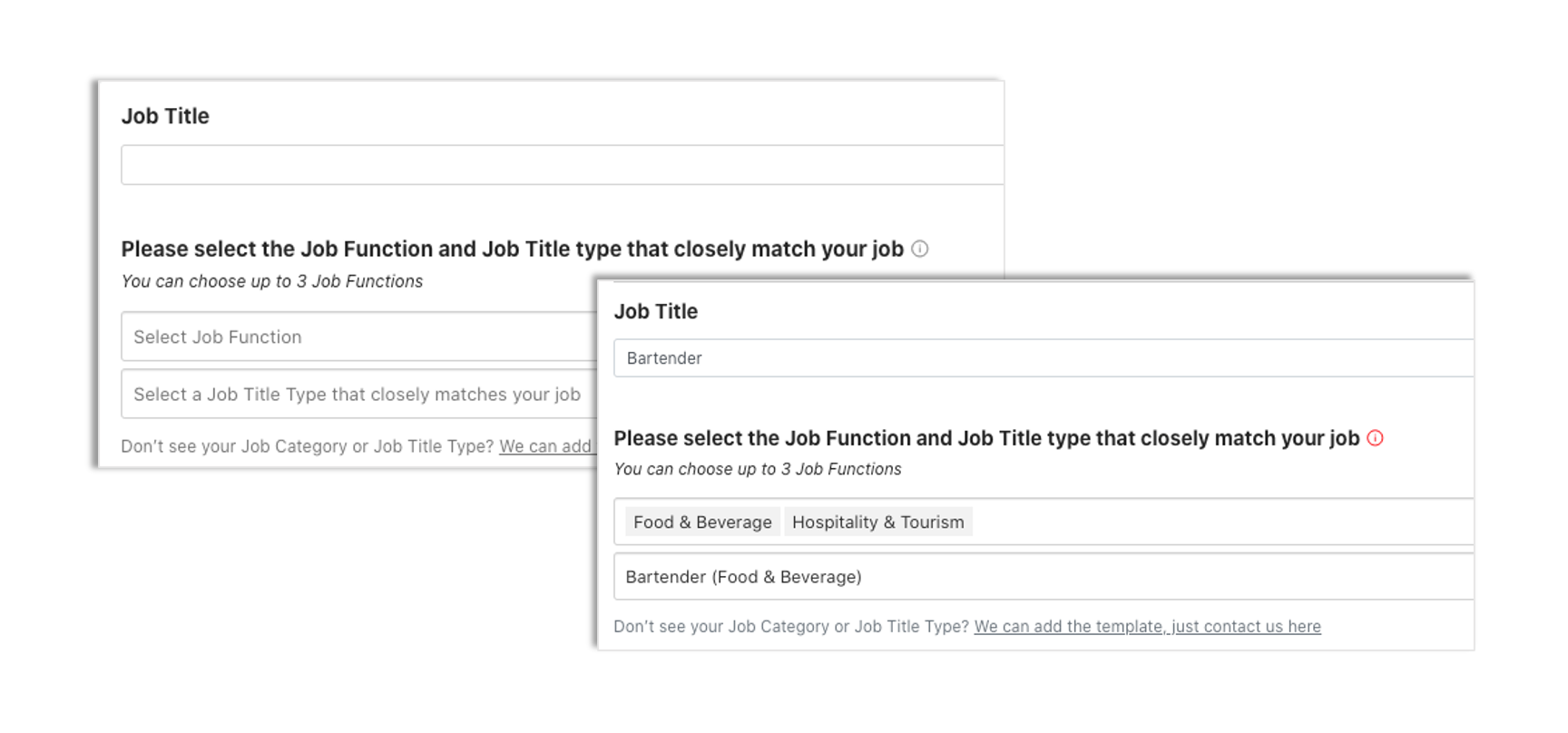
Task: Click the heading about matching Job Function and Title
Action: (x=989, y=438)
